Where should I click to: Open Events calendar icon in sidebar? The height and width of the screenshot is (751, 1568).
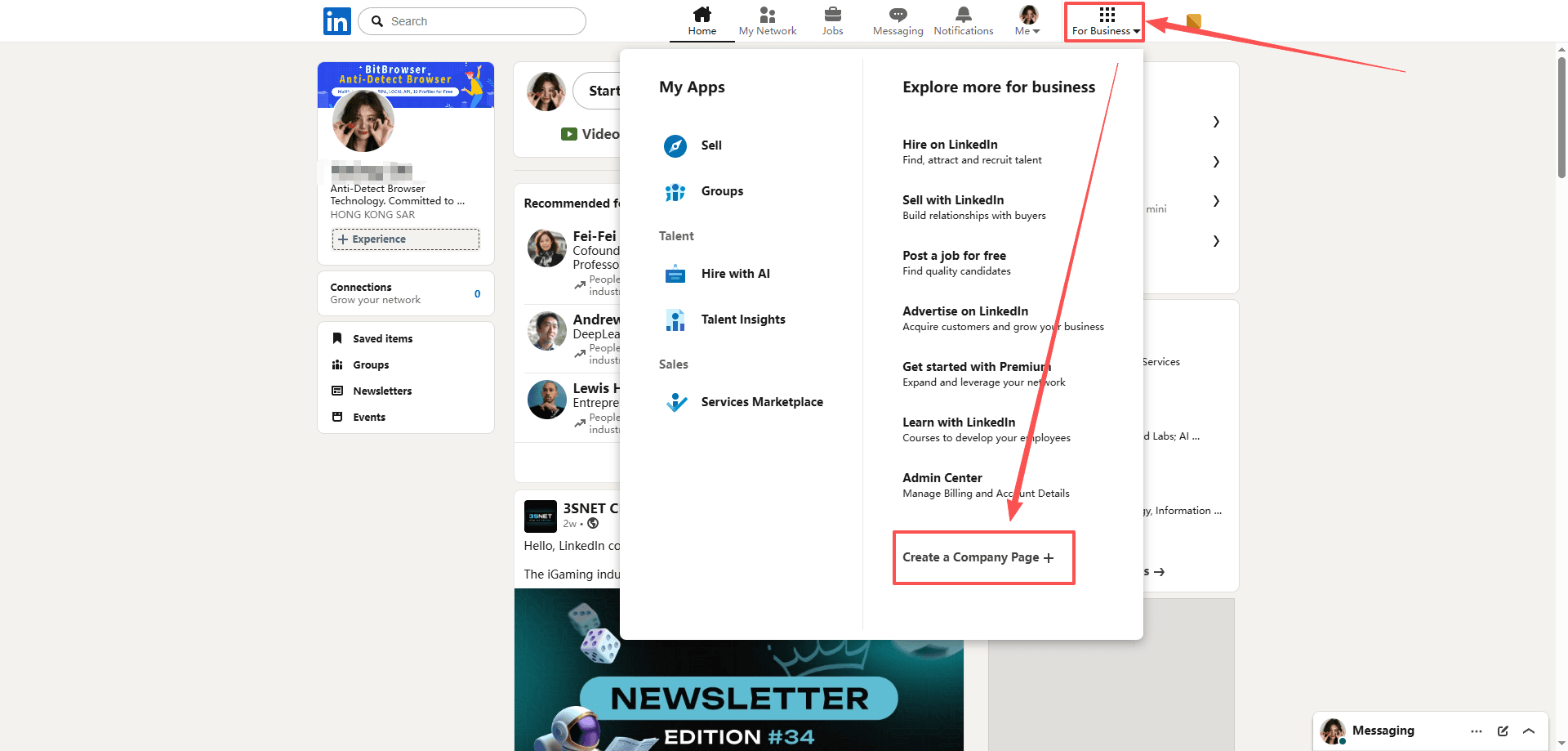tap(337, 417)
